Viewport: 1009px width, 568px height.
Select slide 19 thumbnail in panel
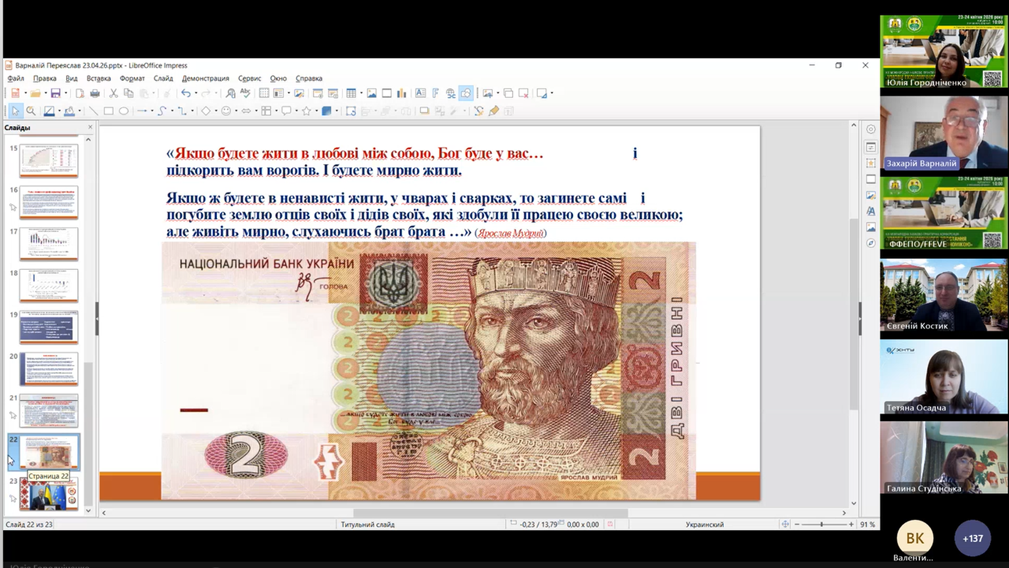(x=48, y=326)
